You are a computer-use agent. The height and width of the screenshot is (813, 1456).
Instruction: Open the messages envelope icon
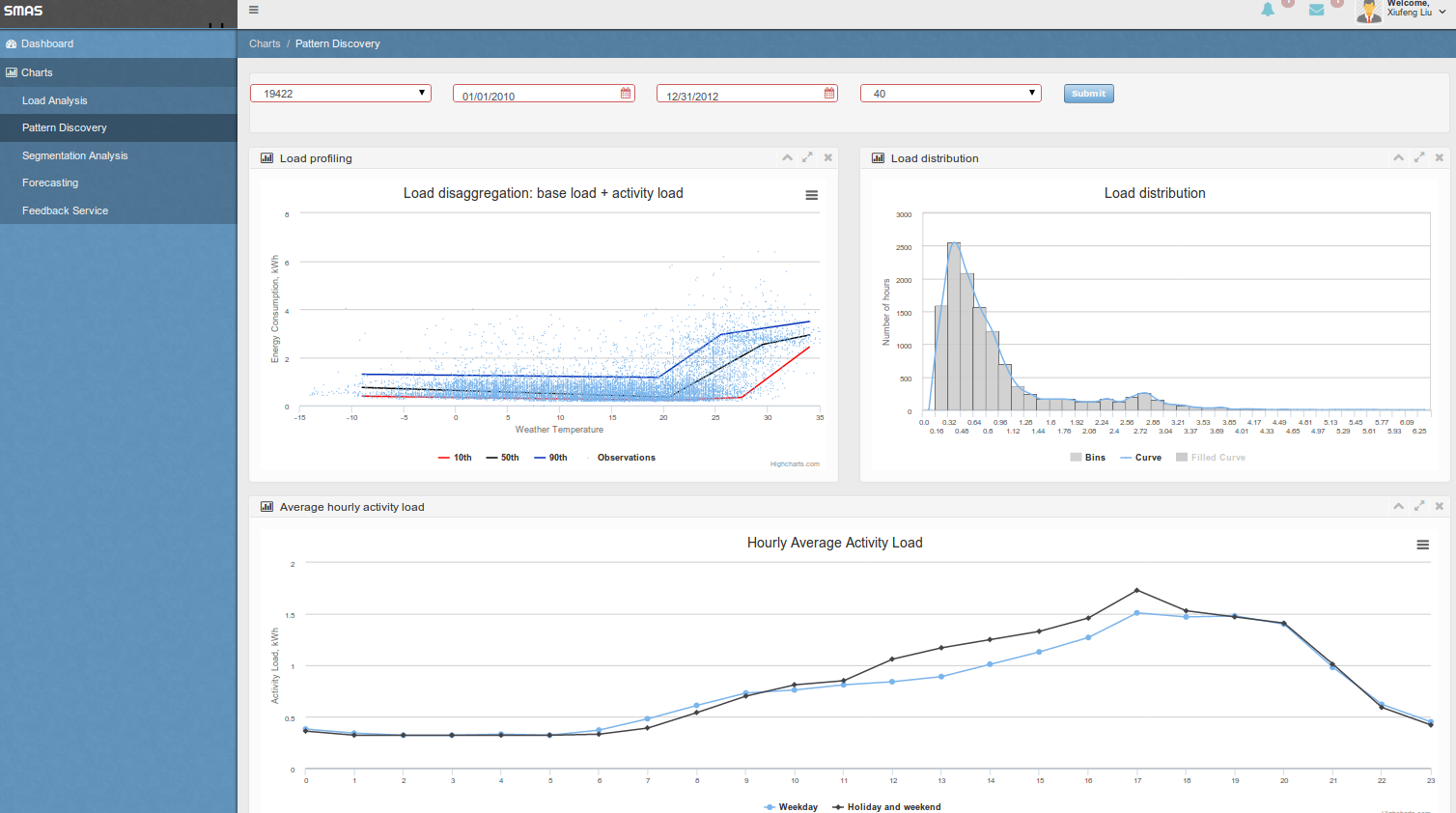1316,10
